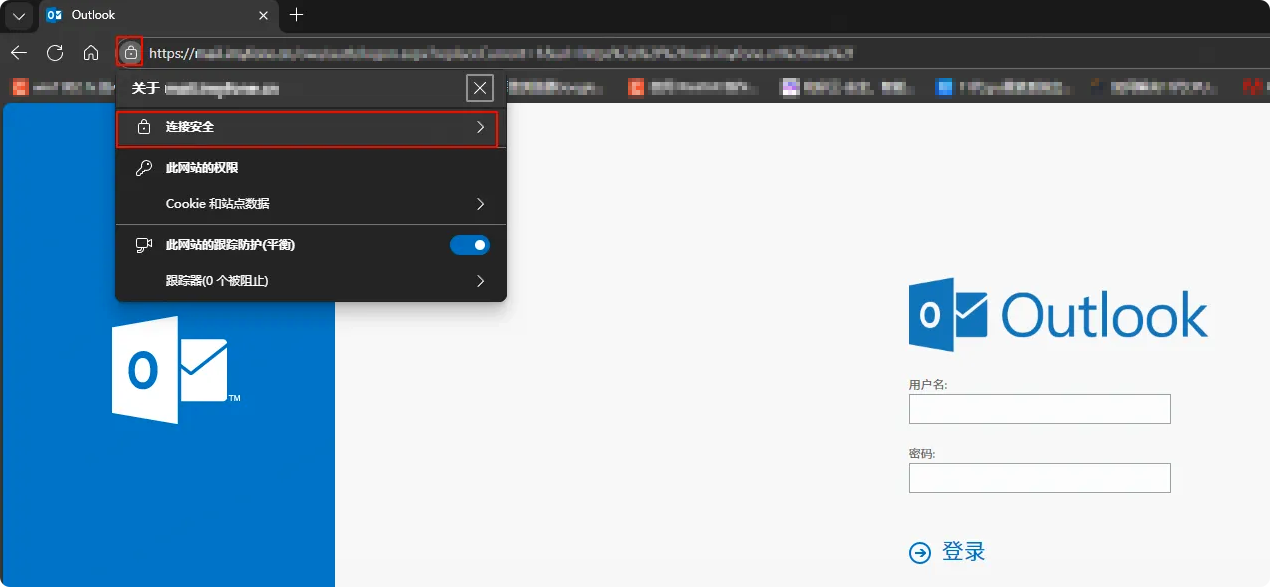The height and width of the screenshot is (587, 1270).
Task: Go to the browser home page icon
Action: pyautogui.click(x=91, y=52)
